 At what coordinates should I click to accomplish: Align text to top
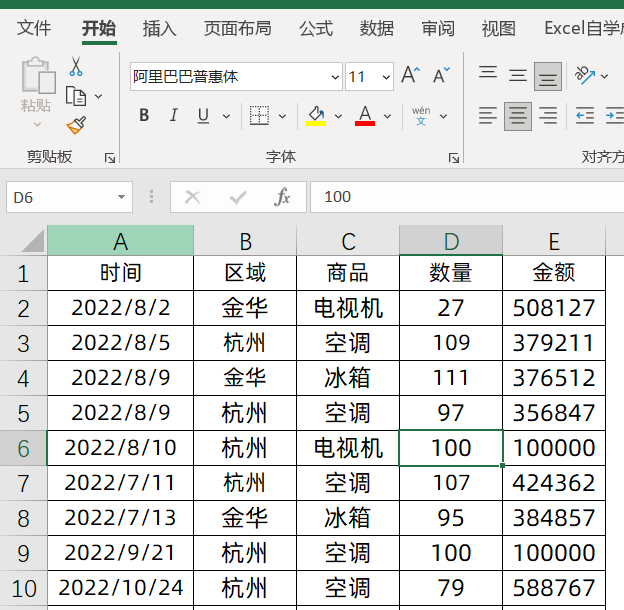point(488,75)
